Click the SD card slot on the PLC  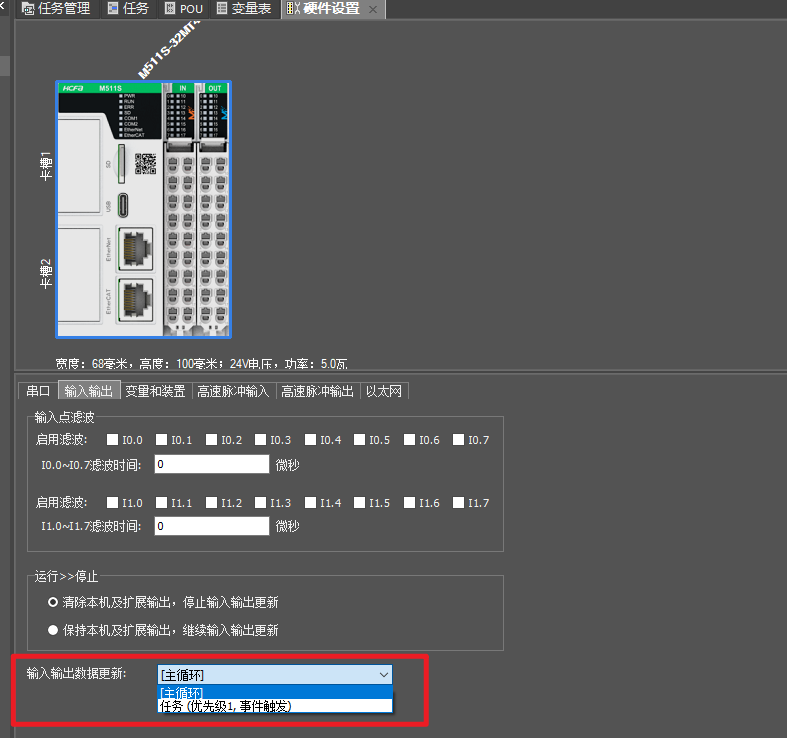(x=121, y=164)
